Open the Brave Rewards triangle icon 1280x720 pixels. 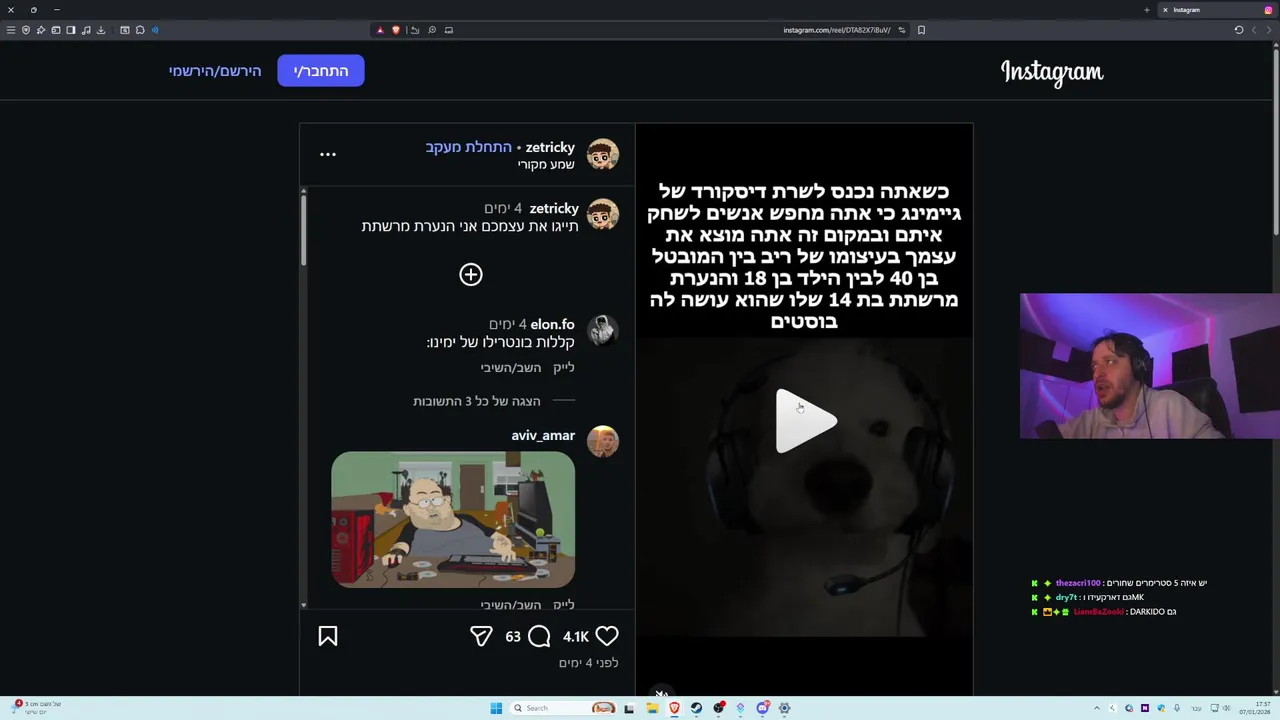380,30
